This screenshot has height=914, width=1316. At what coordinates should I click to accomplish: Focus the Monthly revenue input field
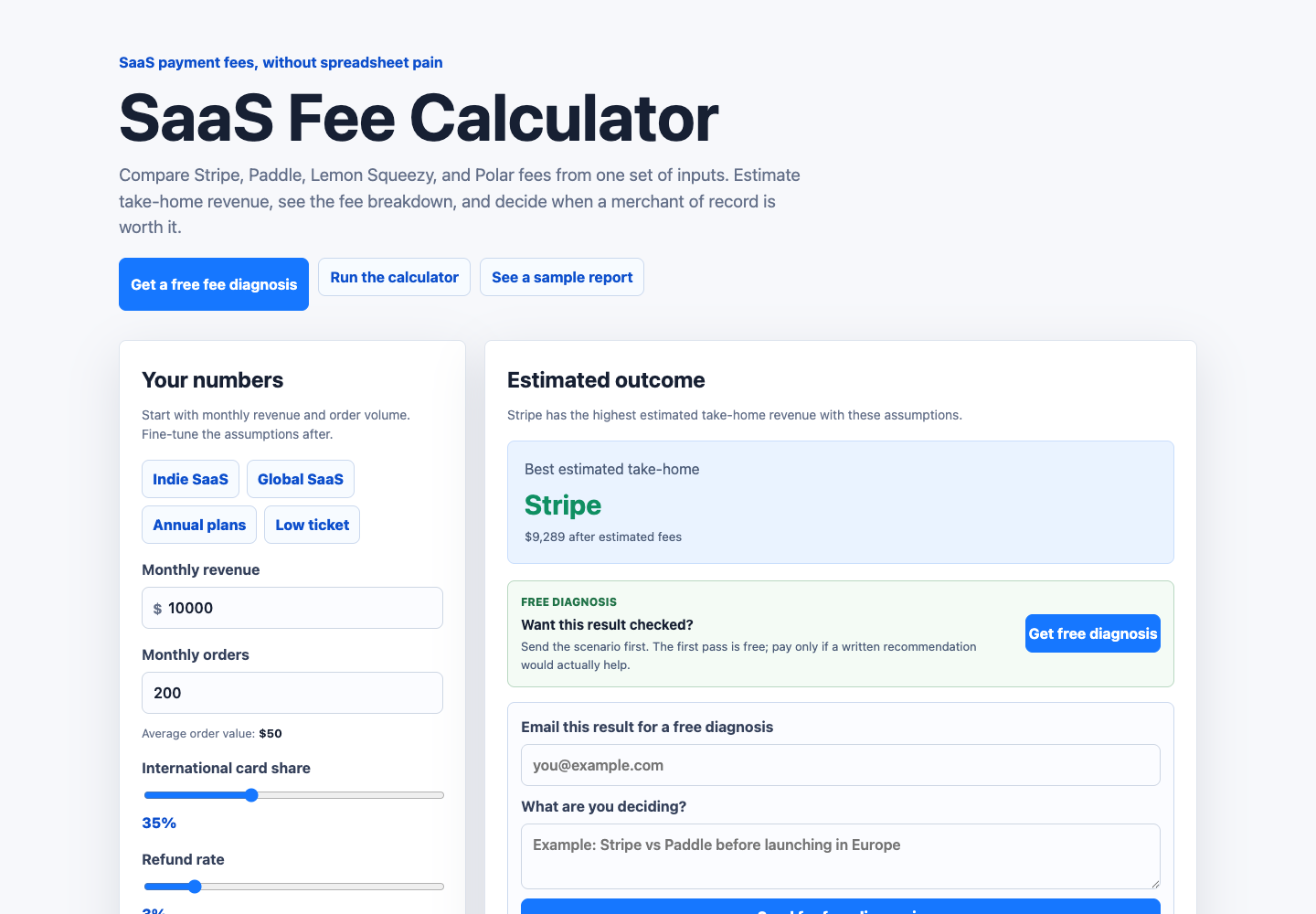(x=292, y=608)
